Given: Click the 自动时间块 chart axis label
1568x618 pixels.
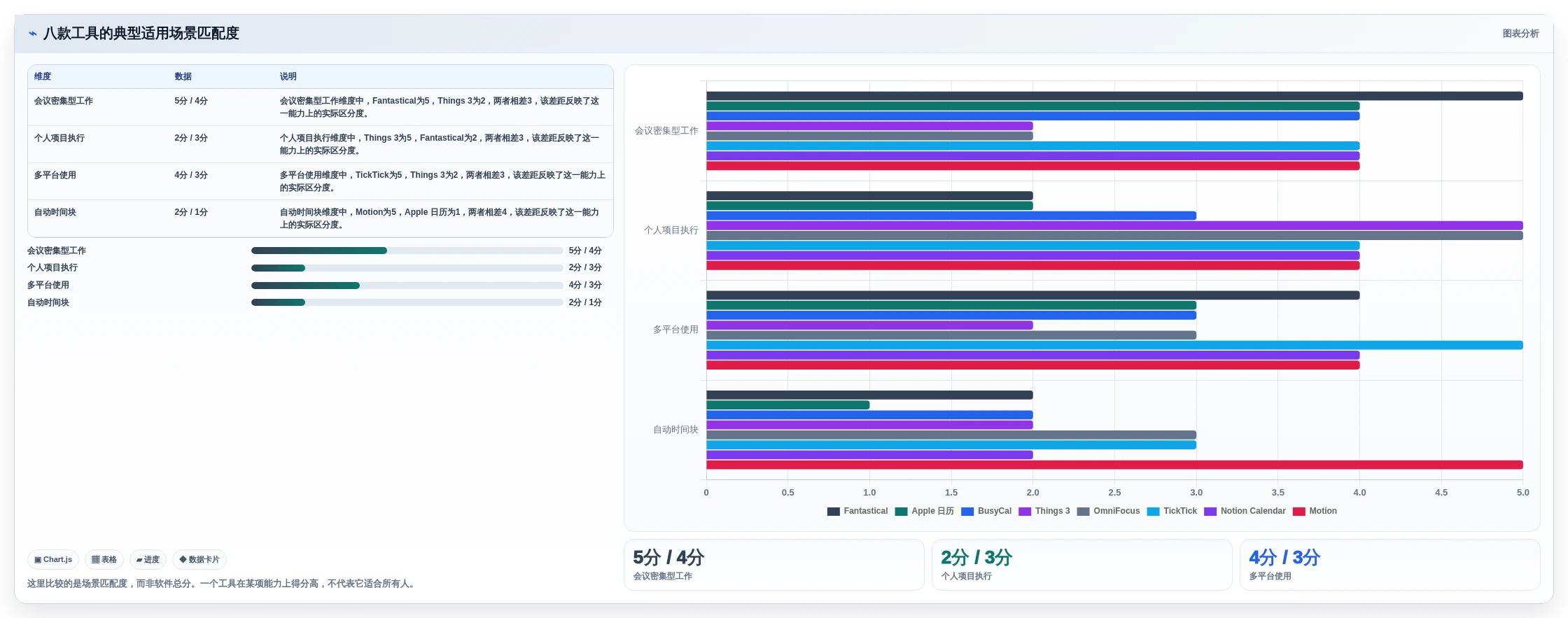Looking at the screenshot, I should [675, 430].
